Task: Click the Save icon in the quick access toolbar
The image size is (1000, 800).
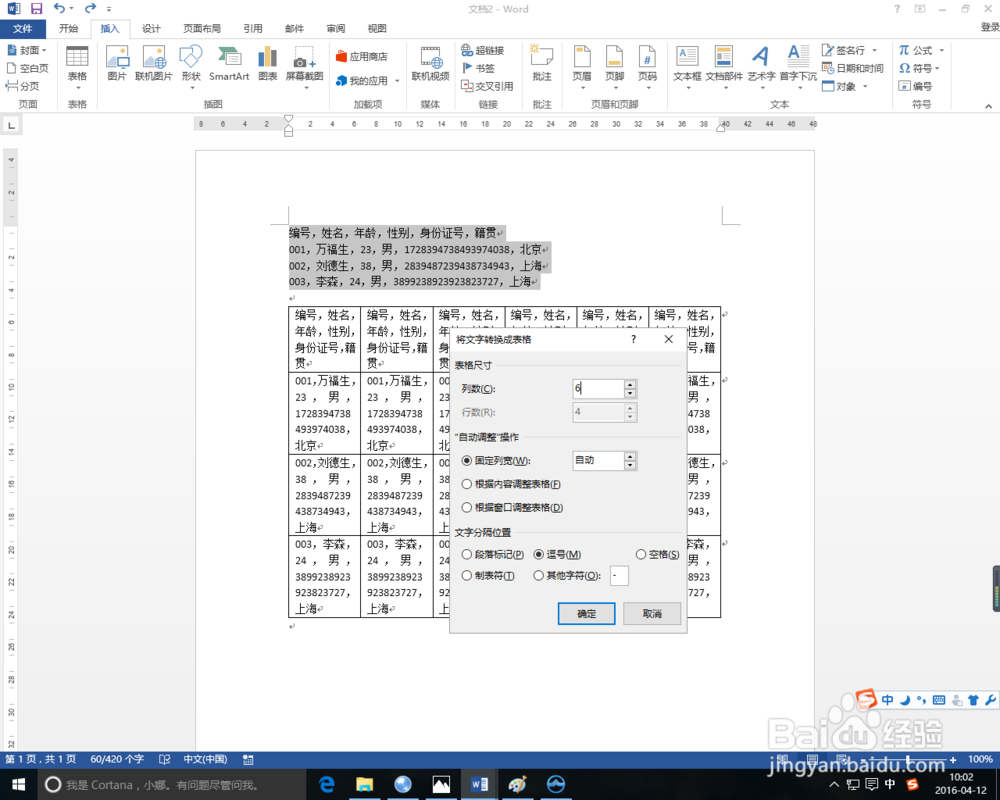Action: (36, 9)
